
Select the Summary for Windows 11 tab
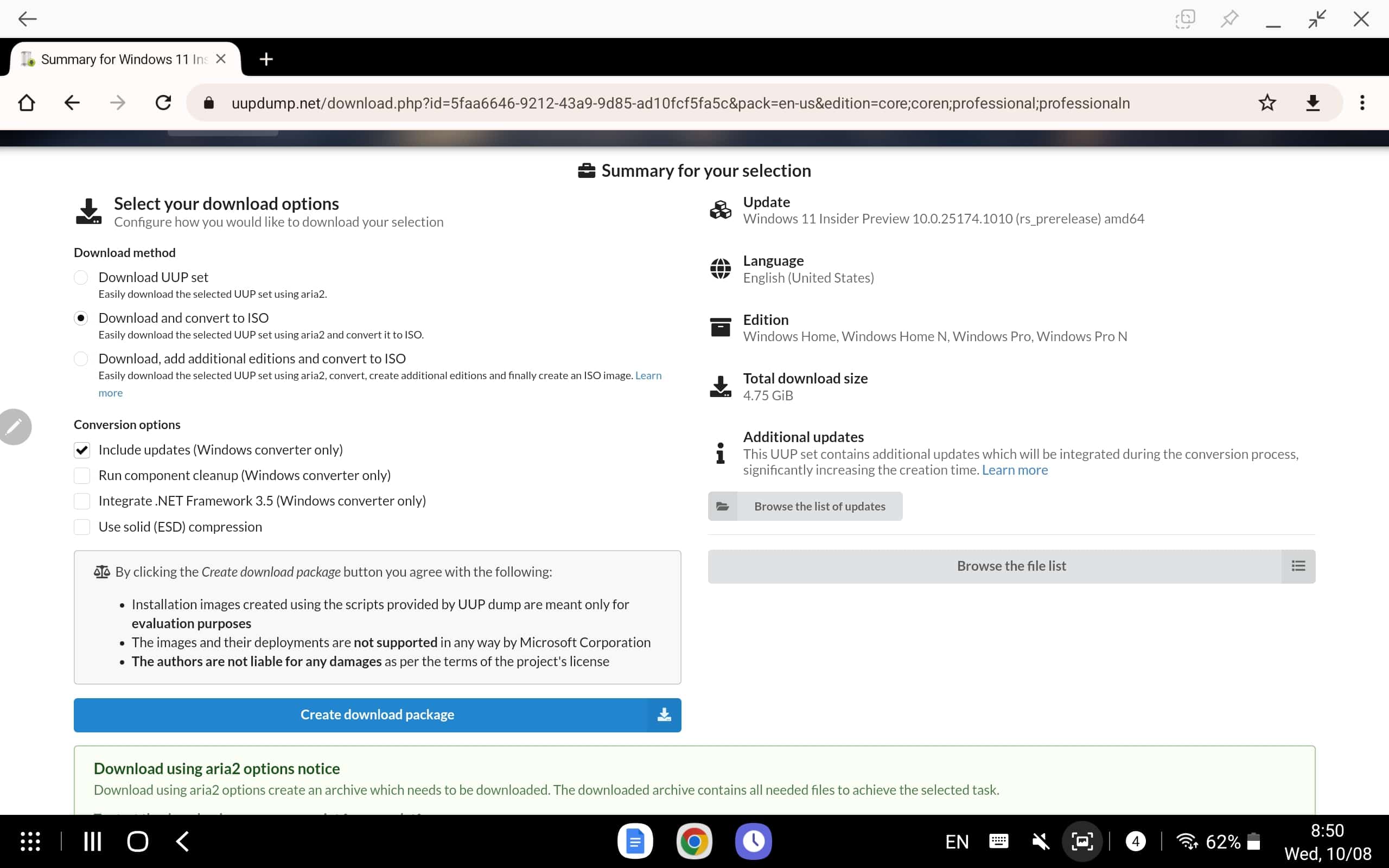click(x=123, y=59)
